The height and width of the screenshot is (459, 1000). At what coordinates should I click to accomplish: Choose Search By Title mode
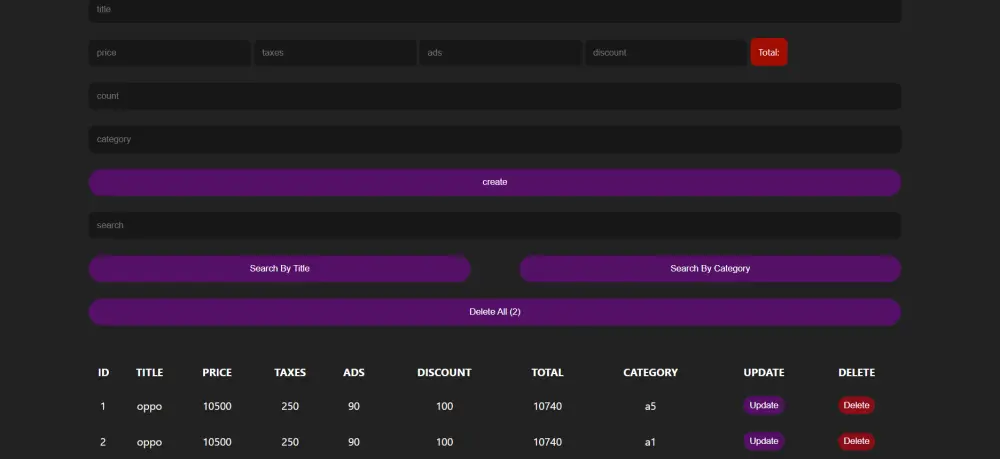pos(279,269)
